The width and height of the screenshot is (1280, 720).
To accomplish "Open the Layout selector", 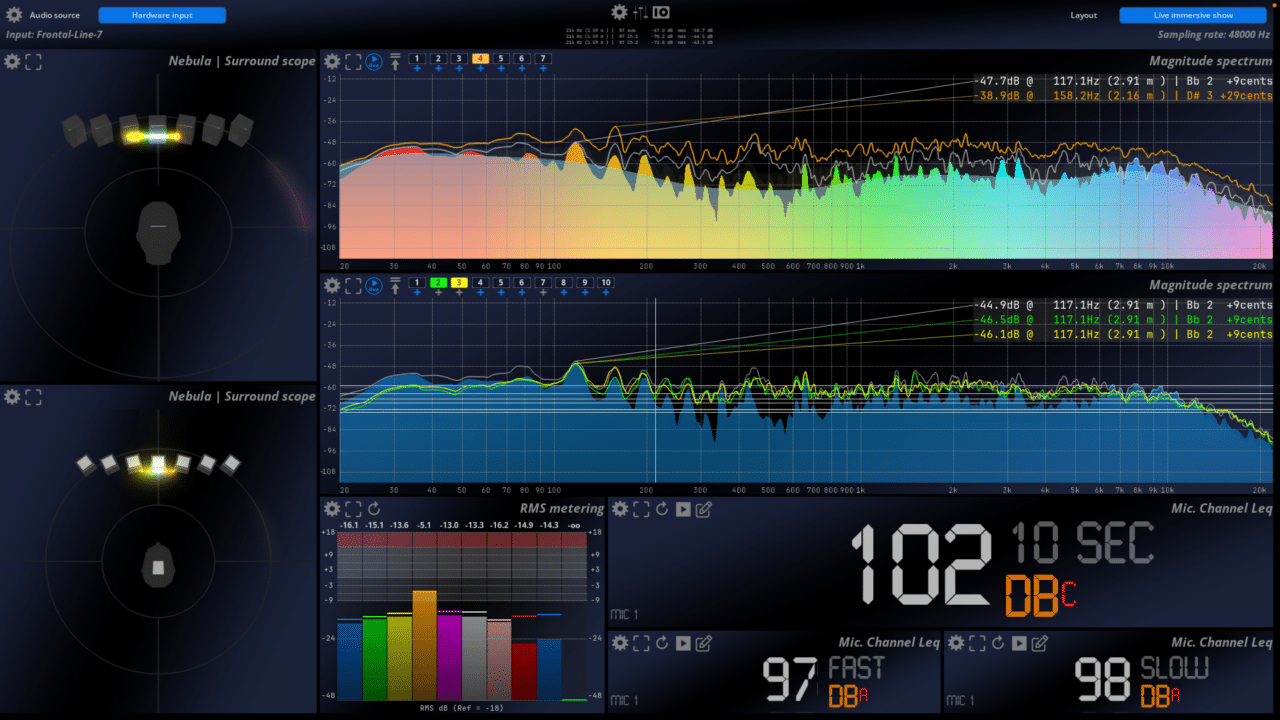I will coord(1083,15).
